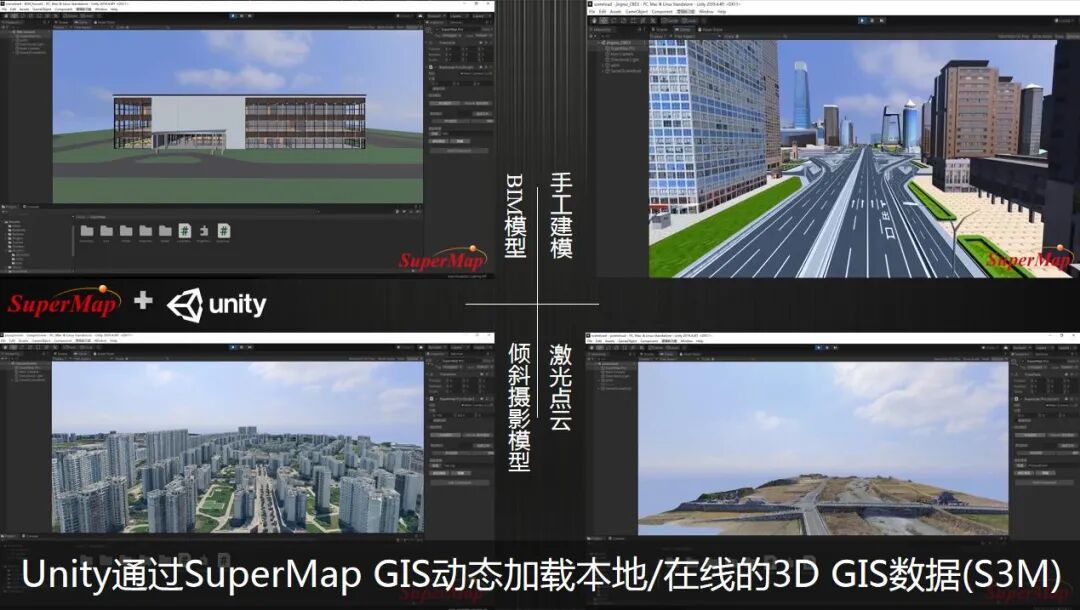
Task: Click Pause button in 手工建模 Unity window
Action: [872, 21]
